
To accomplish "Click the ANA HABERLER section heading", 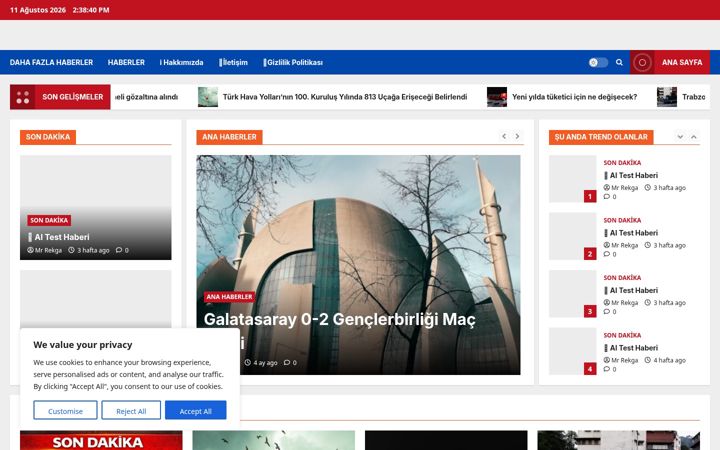I will 229,137.
